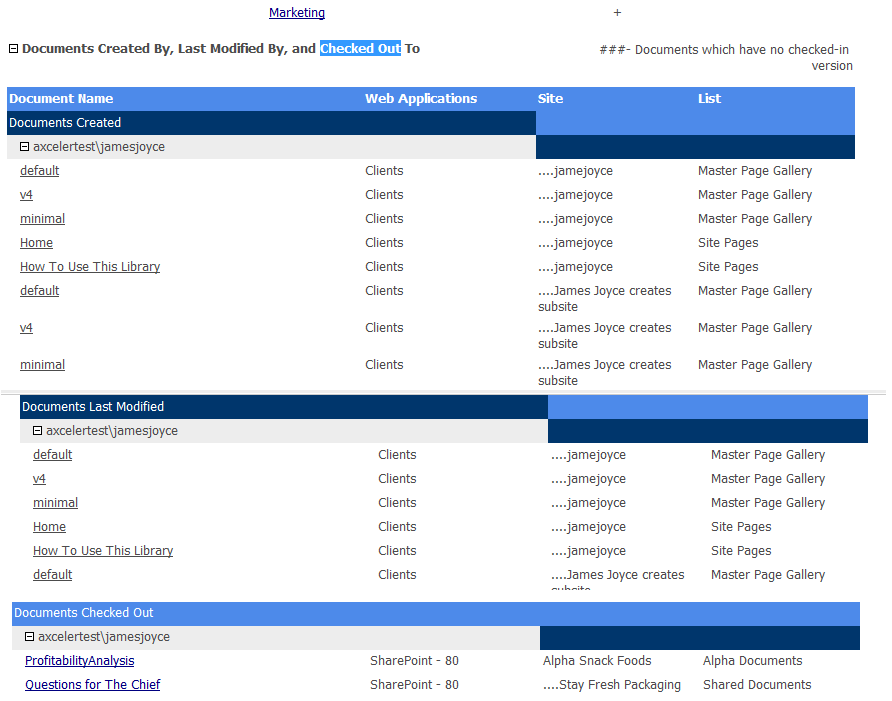
Task: Open the Marketing link
Action: point(296,12)
